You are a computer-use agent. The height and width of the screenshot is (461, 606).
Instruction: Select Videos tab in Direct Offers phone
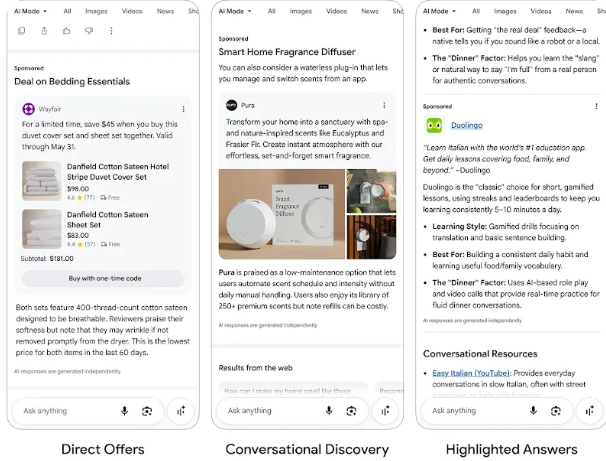click(132, 11)
